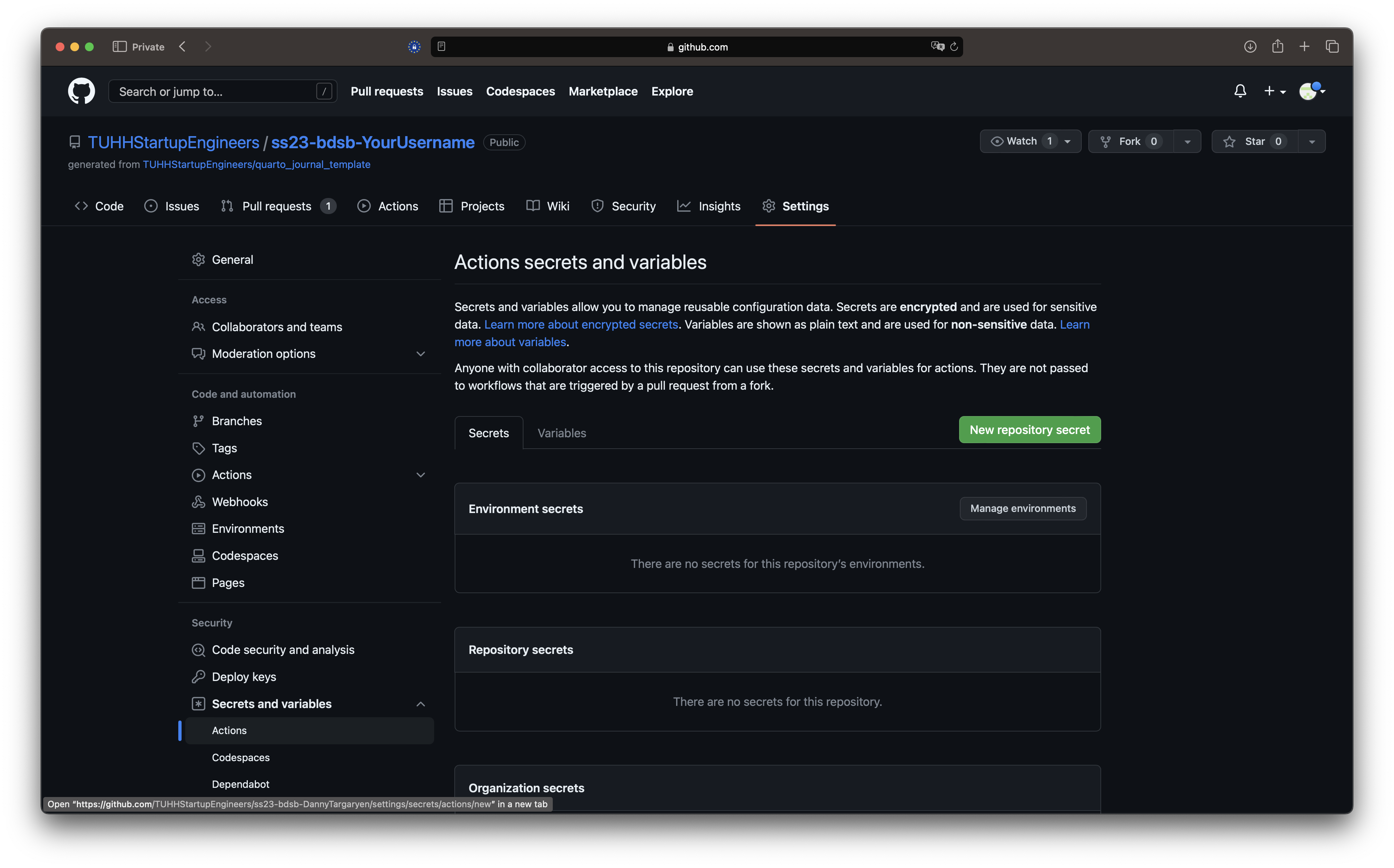The width and height of the screenshot is (1394, 868).
Task: Open Pull requests in the top navigation
Action: [387, 91]
